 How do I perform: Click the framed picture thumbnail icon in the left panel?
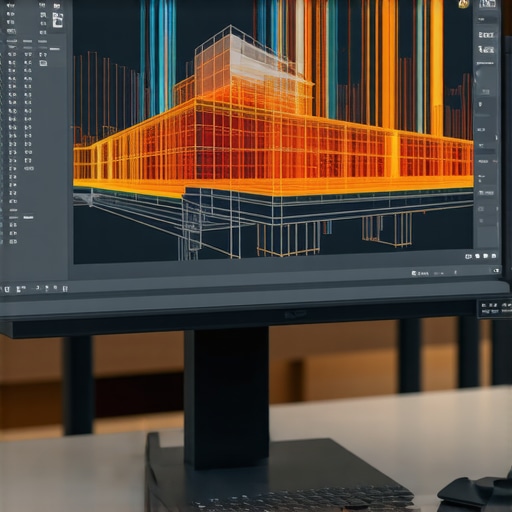point(58,20)
